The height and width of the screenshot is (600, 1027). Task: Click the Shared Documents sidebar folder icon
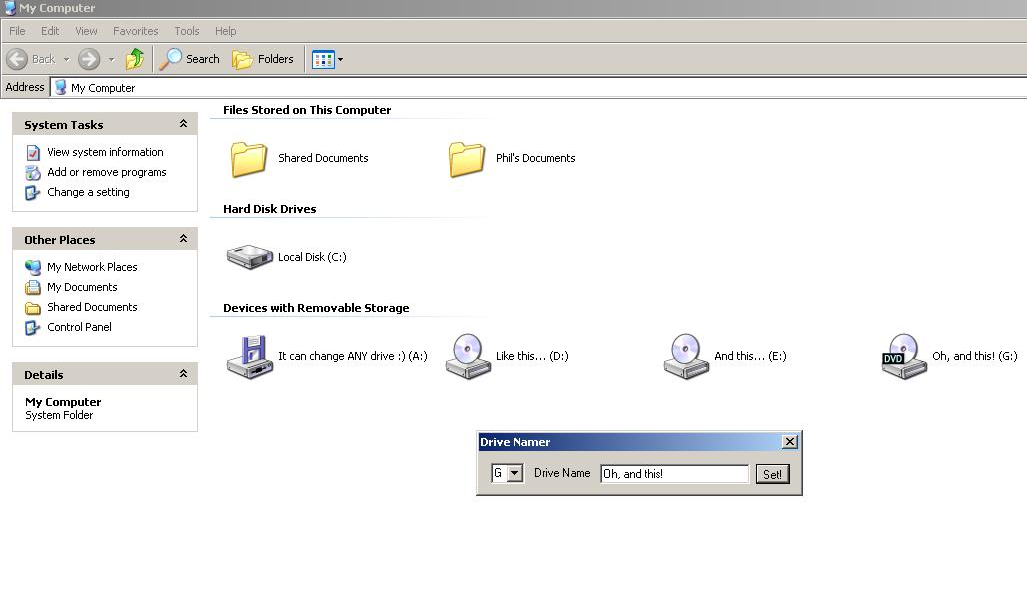[x=33, y=308]
